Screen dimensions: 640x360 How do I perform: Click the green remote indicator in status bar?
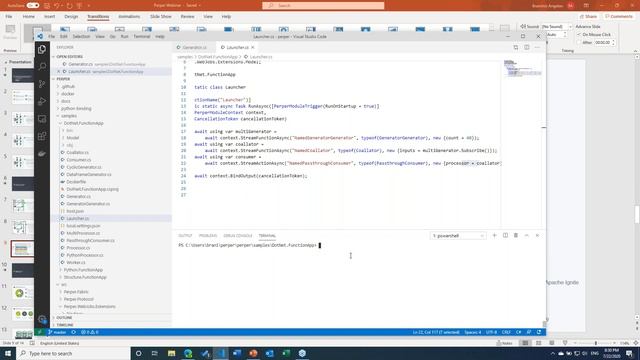[40, 332]
